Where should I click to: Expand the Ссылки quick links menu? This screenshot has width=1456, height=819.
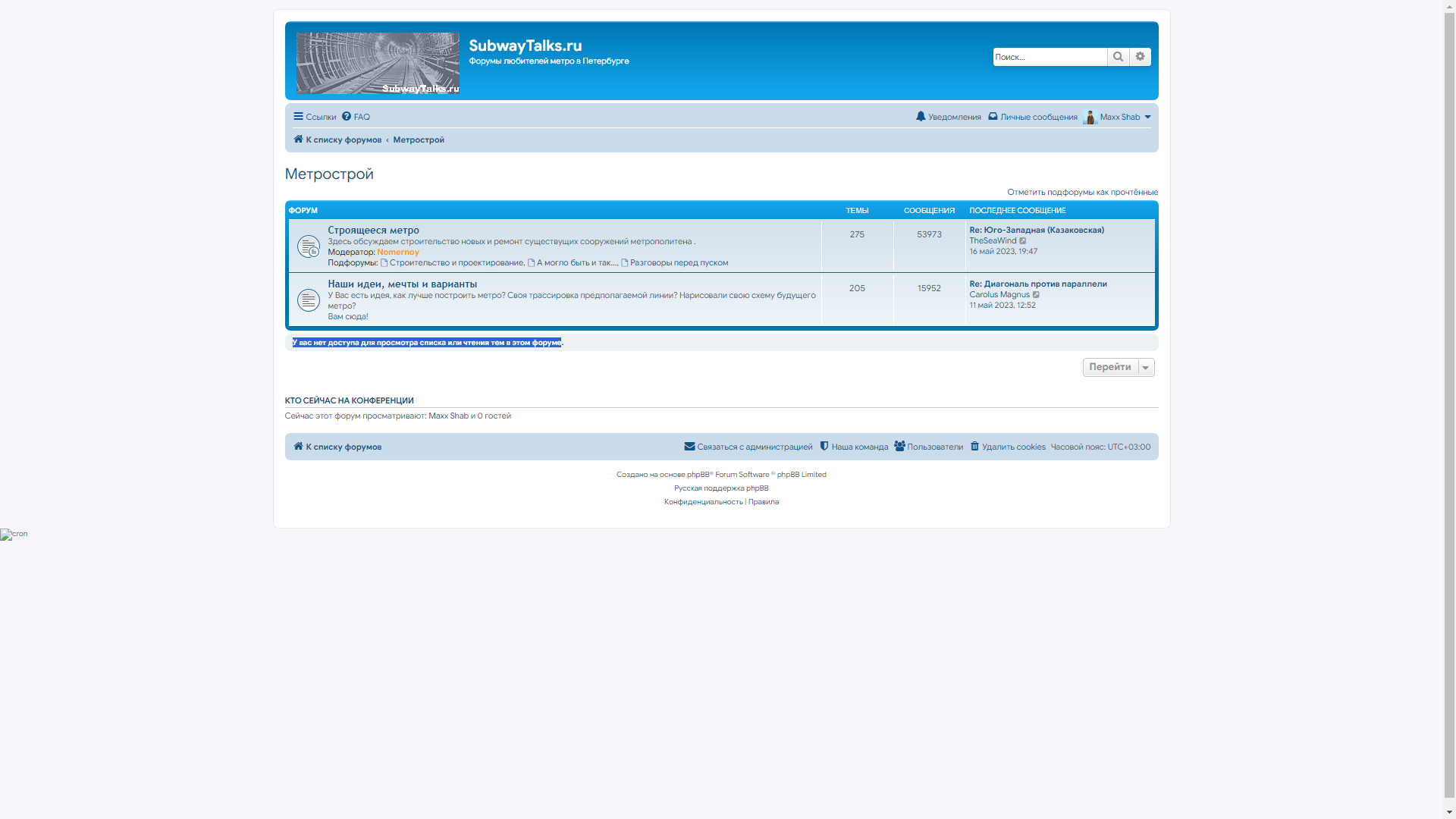point(315,117)
